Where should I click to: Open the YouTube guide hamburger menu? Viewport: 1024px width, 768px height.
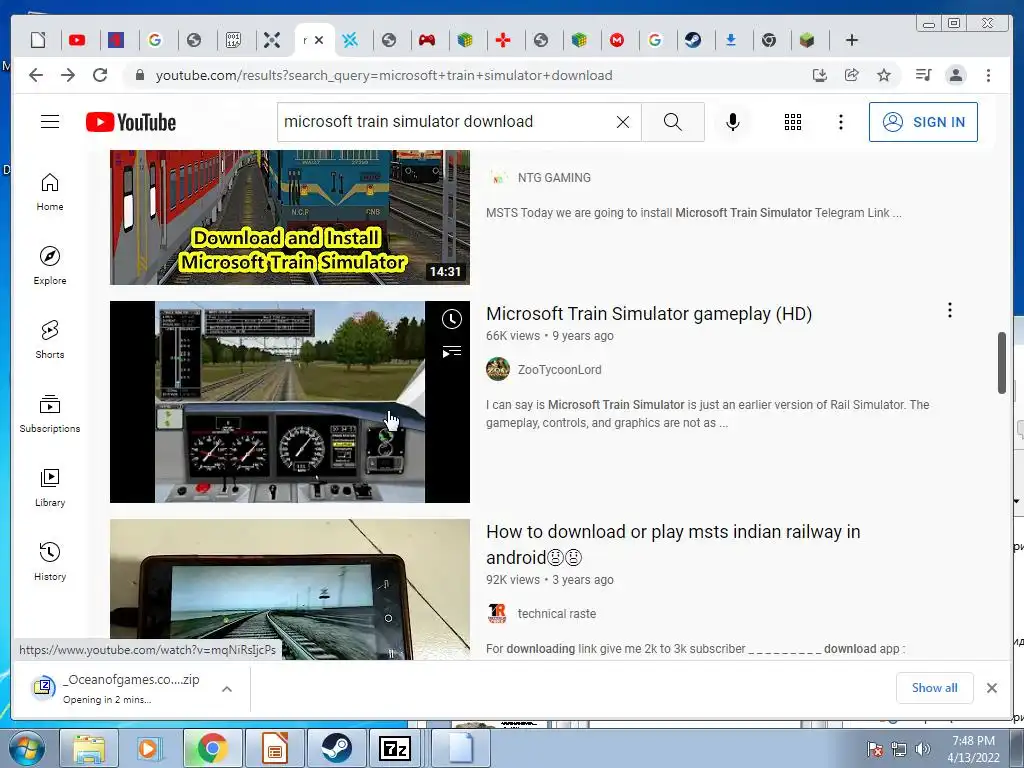click(x=50, y=122)
